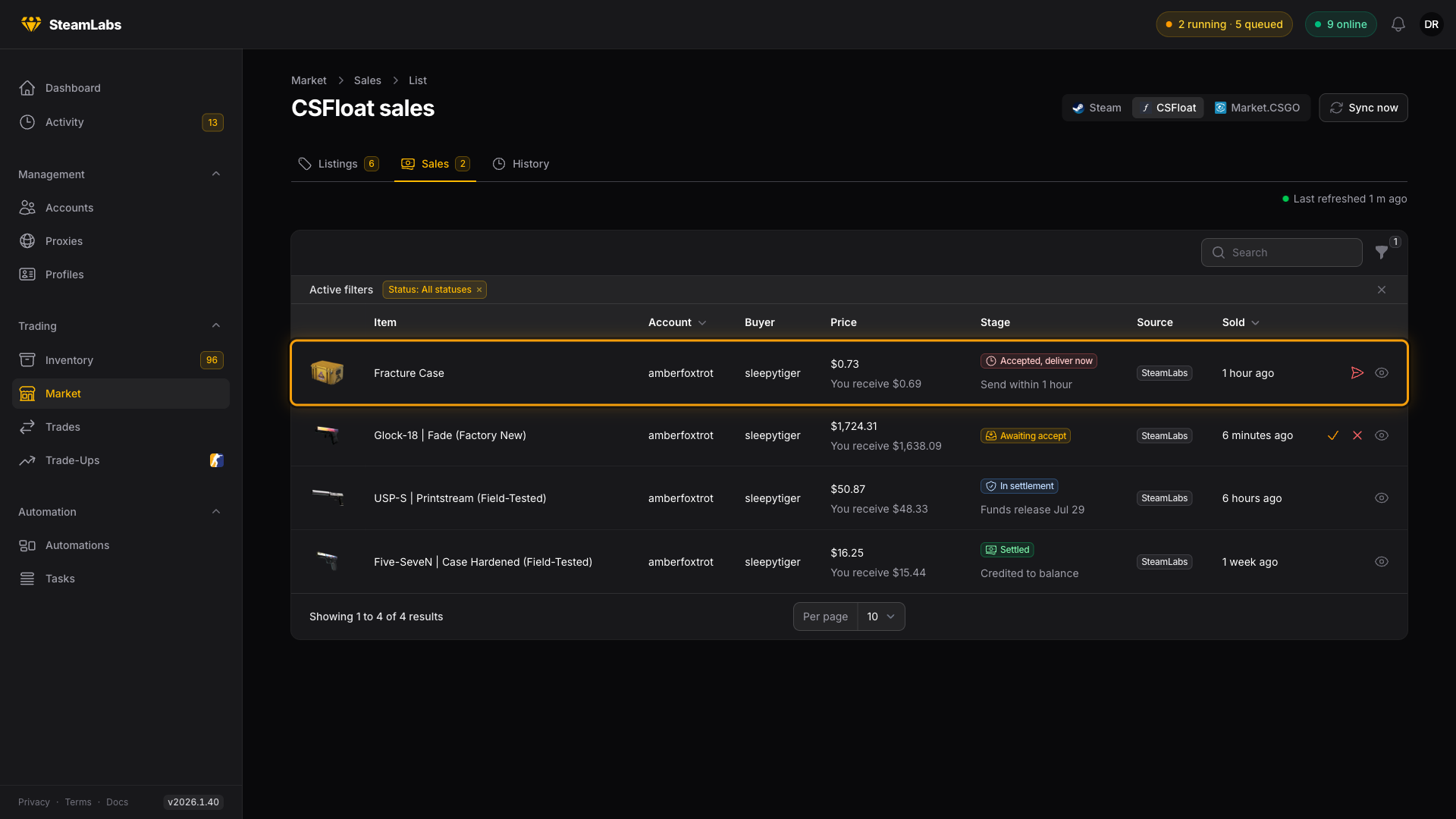
Task: Click the Awaiting accept stage badge
Action: tap(1025, 436)
